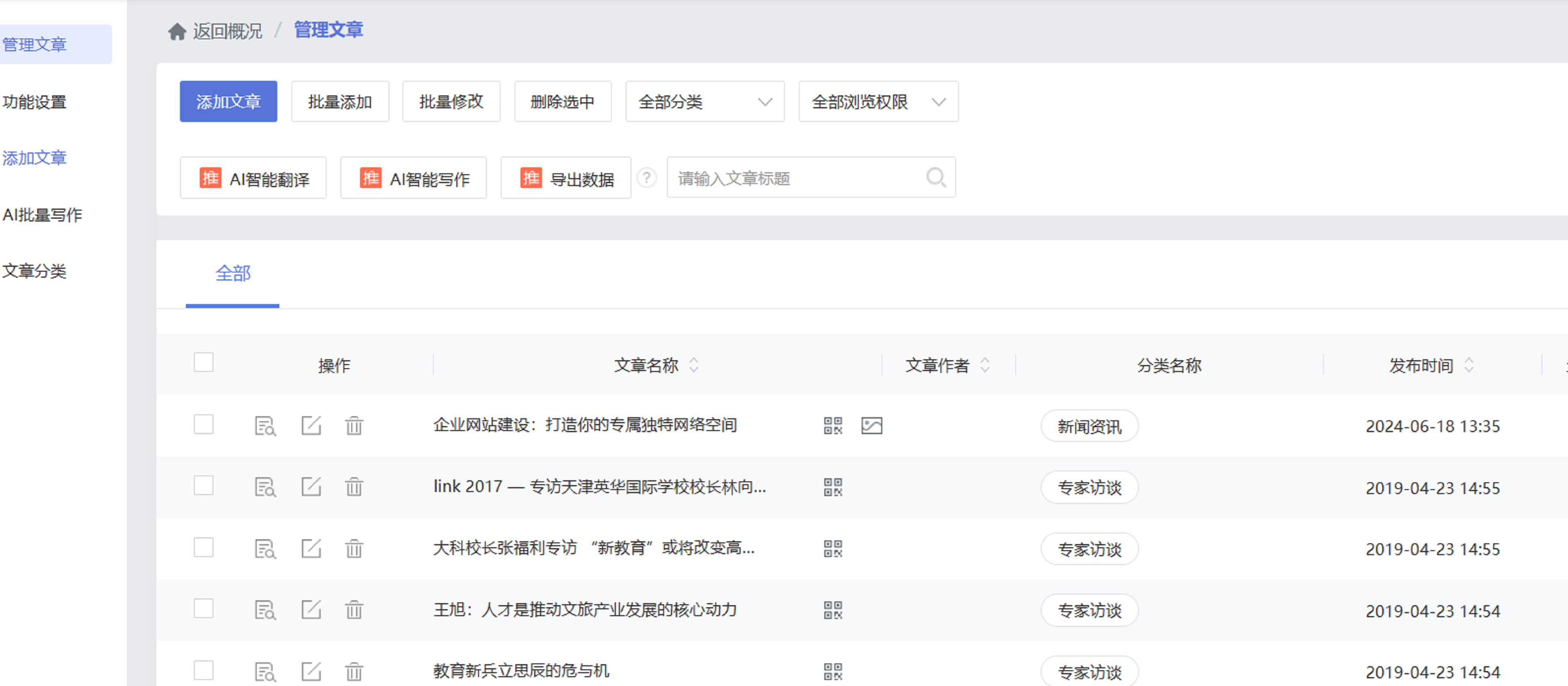Click the blue 添加文章 button
This screenshot has height=686, width=1568.
click(228, 101)
